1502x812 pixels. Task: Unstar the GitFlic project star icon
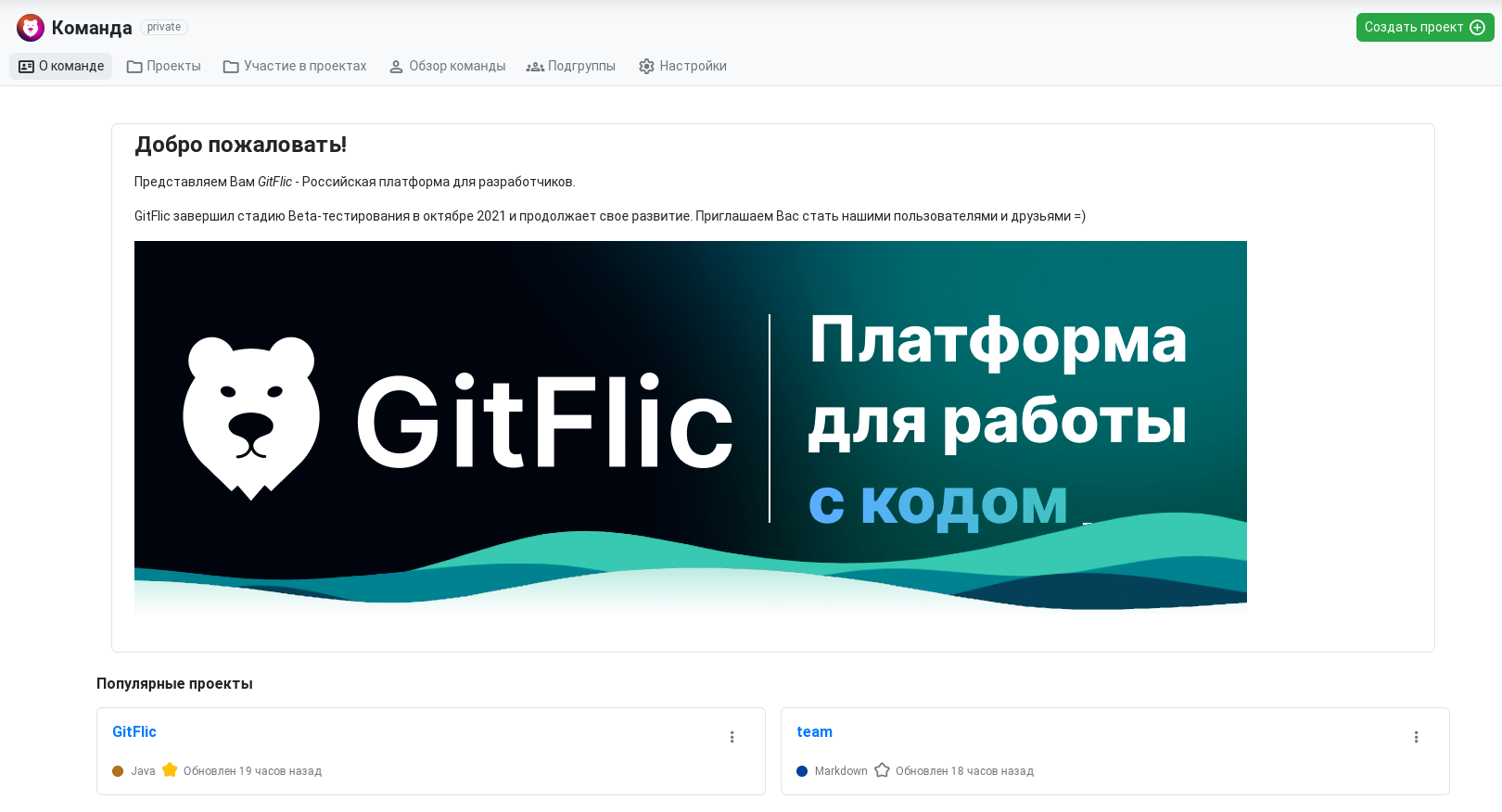pyautogui.click(x=170, y=769)
